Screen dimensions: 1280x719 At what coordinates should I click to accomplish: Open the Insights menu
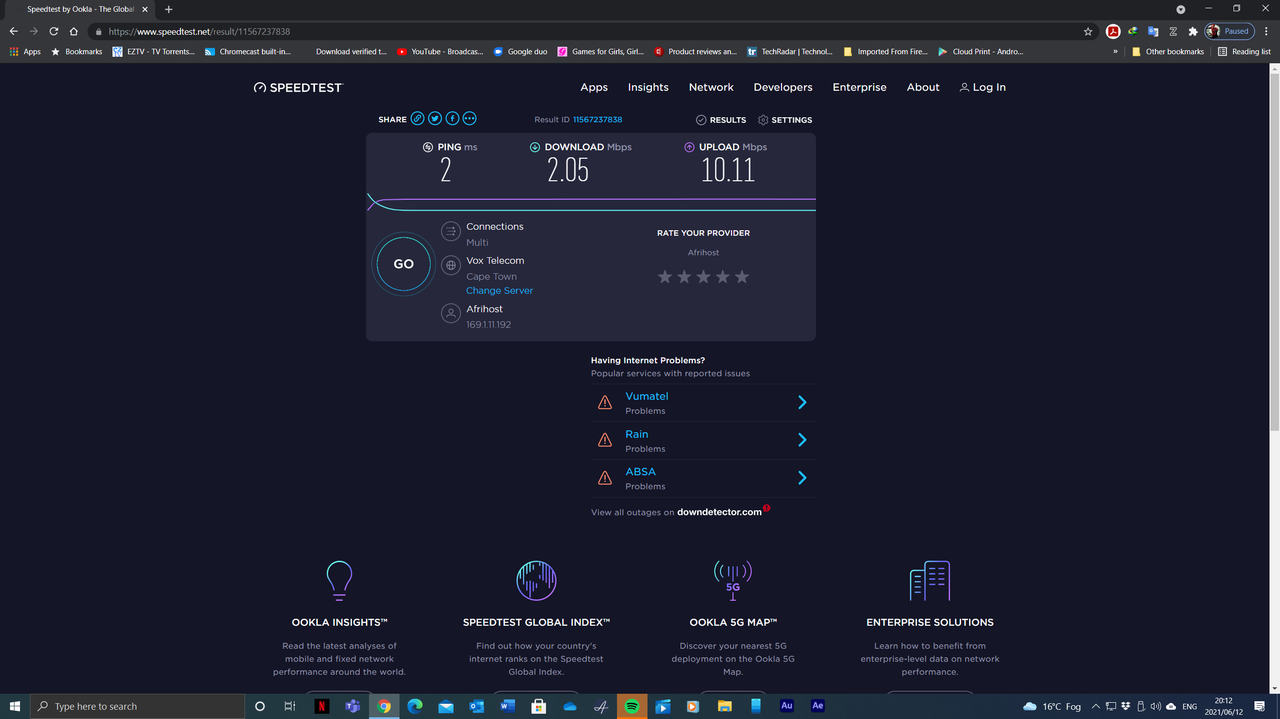click(x=648, y=87)
